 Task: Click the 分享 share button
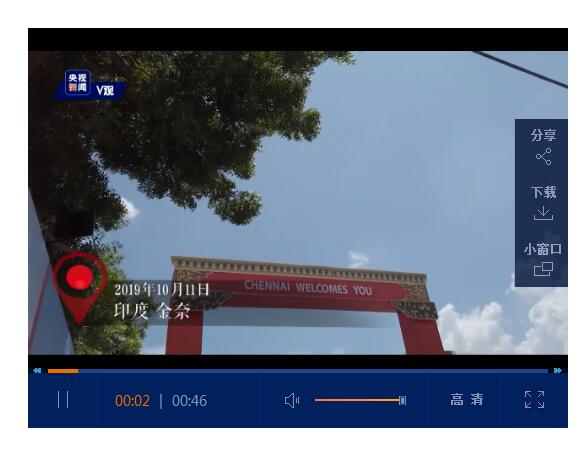[543, 135]
